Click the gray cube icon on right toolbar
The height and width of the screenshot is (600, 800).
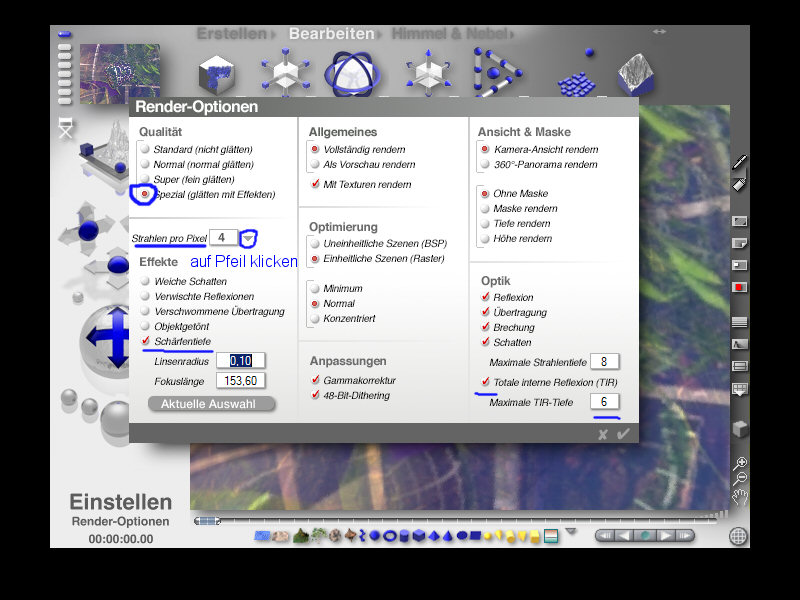pyautogui.click(x=739, y=429)
